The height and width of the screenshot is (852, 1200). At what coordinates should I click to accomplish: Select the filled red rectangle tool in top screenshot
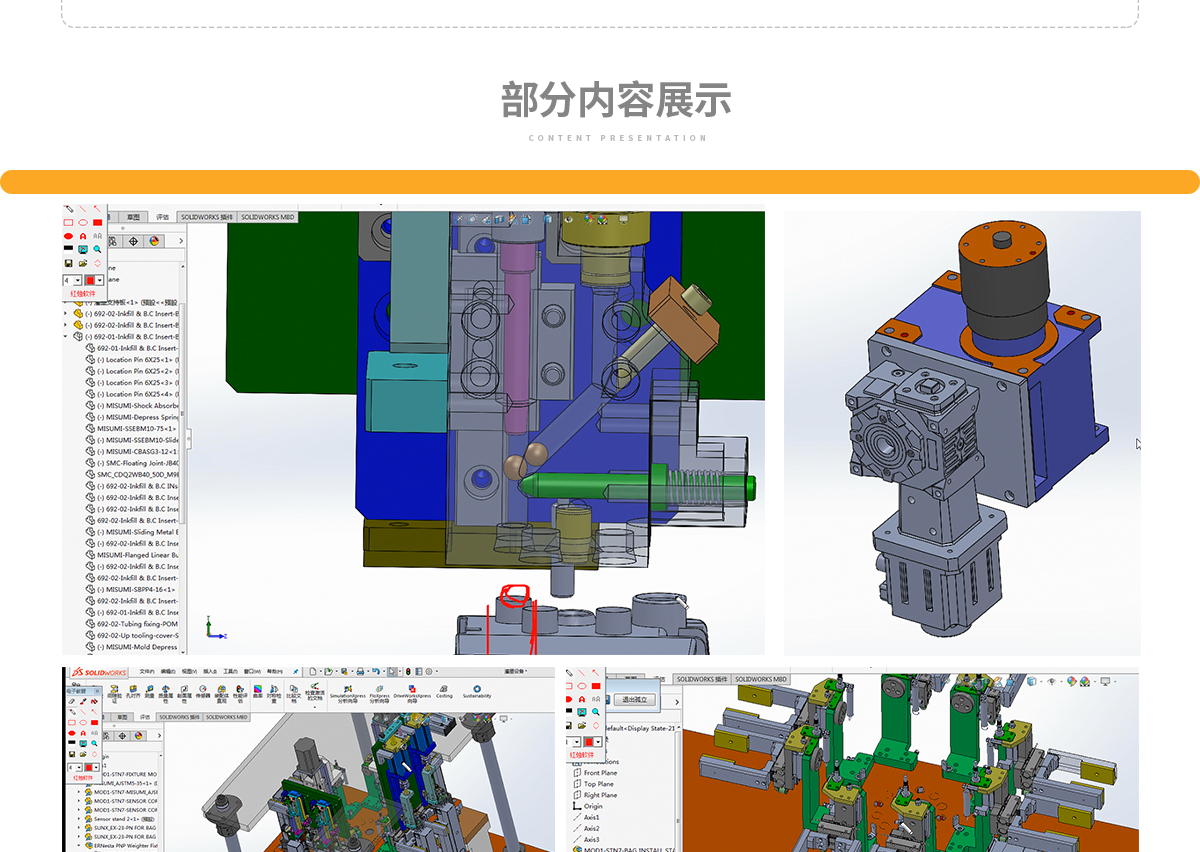pos(97,222)
